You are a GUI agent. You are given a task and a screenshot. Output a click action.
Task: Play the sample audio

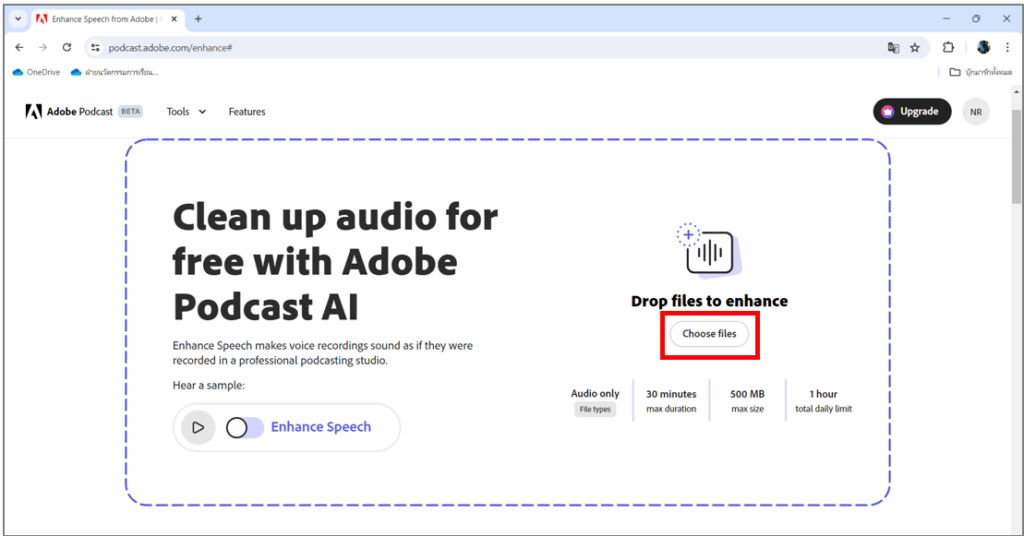(198, 427)
